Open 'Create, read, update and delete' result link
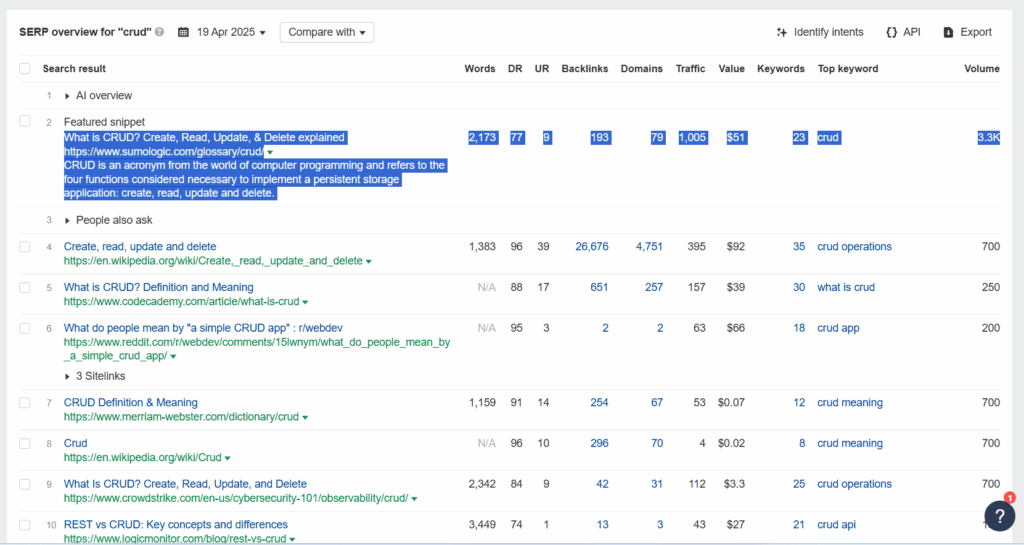Image resolution: width=1024 pixels, height=545 pixels. coord(140,247)
